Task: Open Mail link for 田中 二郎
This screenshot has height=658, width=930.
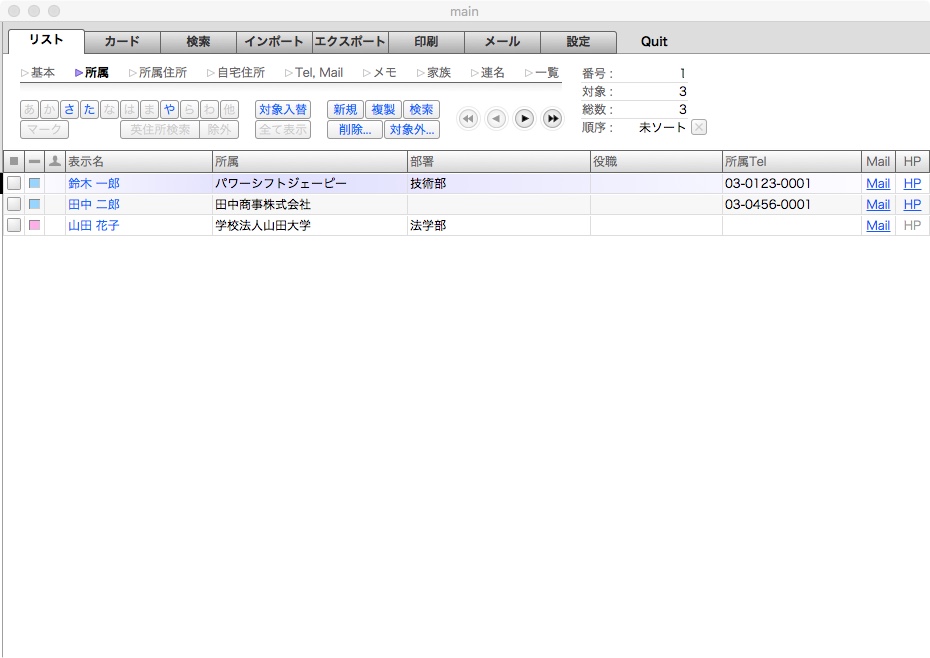Action: click(878, 205)
